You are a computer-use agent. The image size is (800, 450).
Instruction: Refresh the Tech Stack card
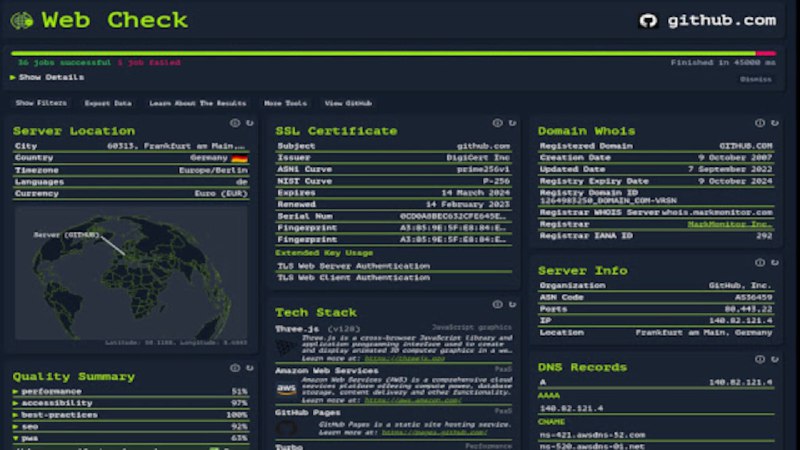(512, 304)
